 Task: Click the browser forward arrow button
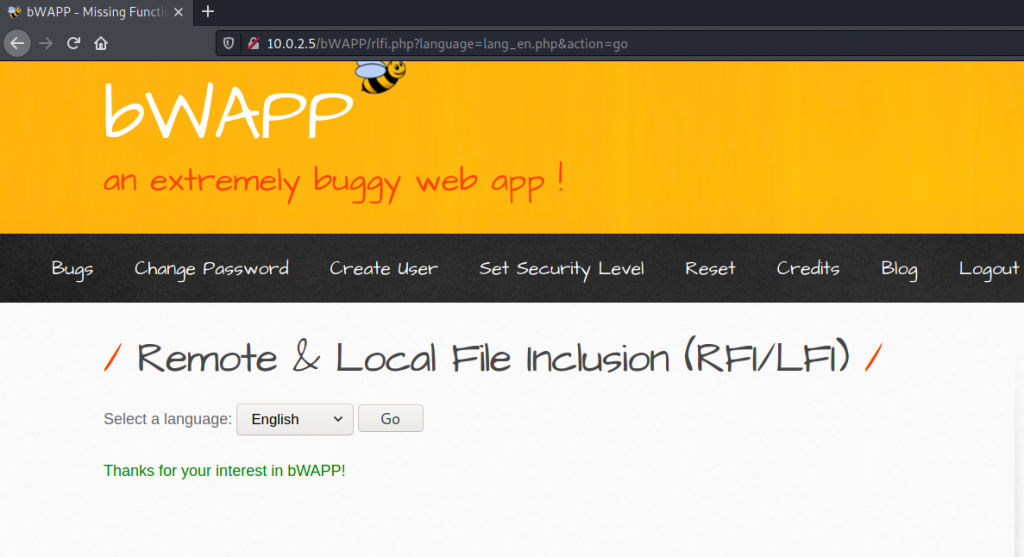[45, 43]
